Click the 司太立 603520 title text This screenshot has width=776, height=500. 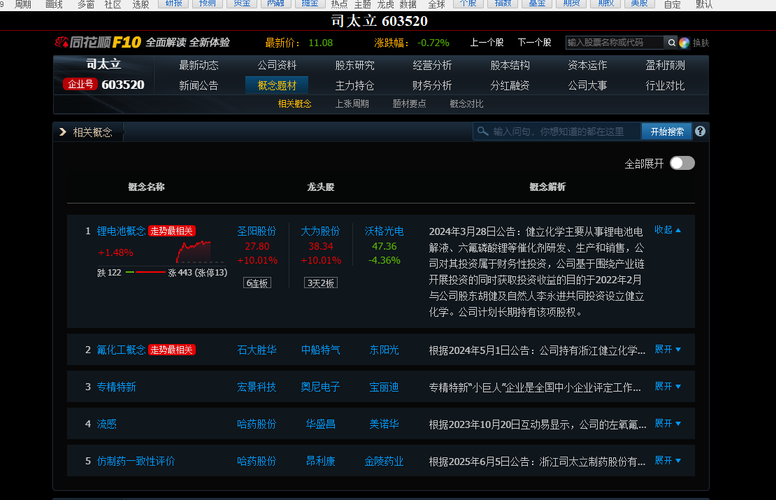pyautogui.click(x=380, y=21)
